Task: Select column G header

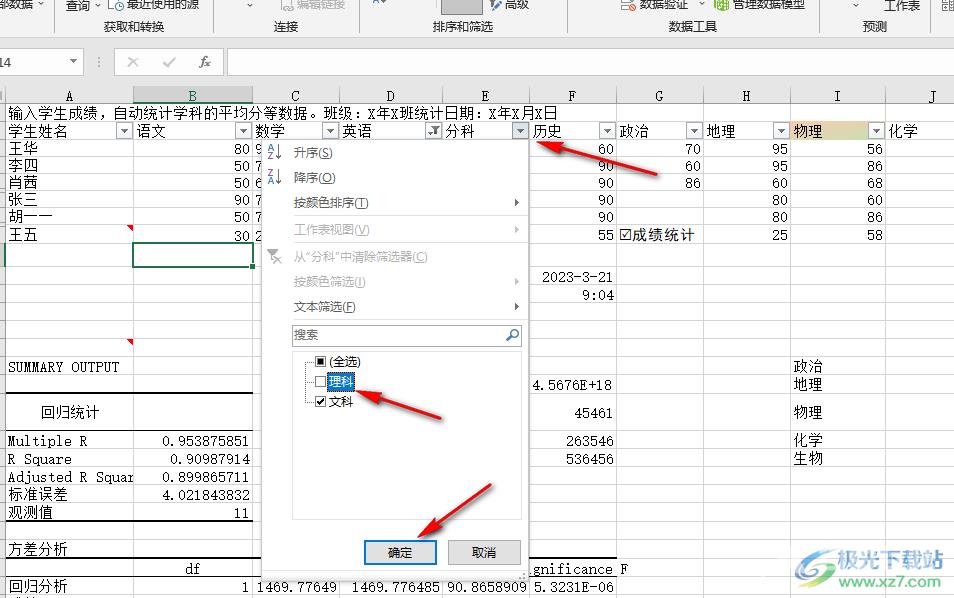Action: pos(660,96)
